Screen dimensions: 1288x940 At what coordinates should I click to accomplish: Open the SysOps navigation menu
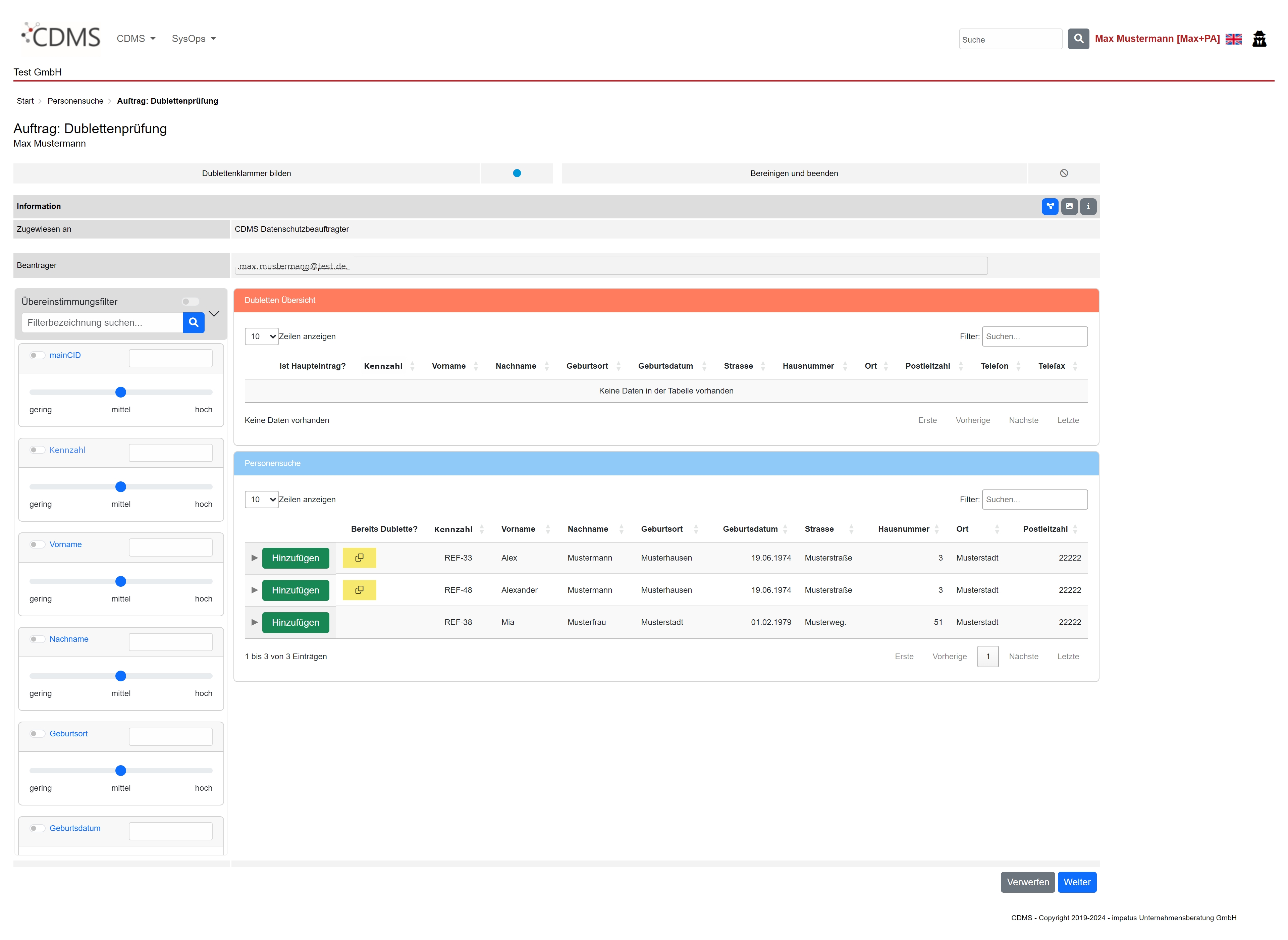[194, 39]
